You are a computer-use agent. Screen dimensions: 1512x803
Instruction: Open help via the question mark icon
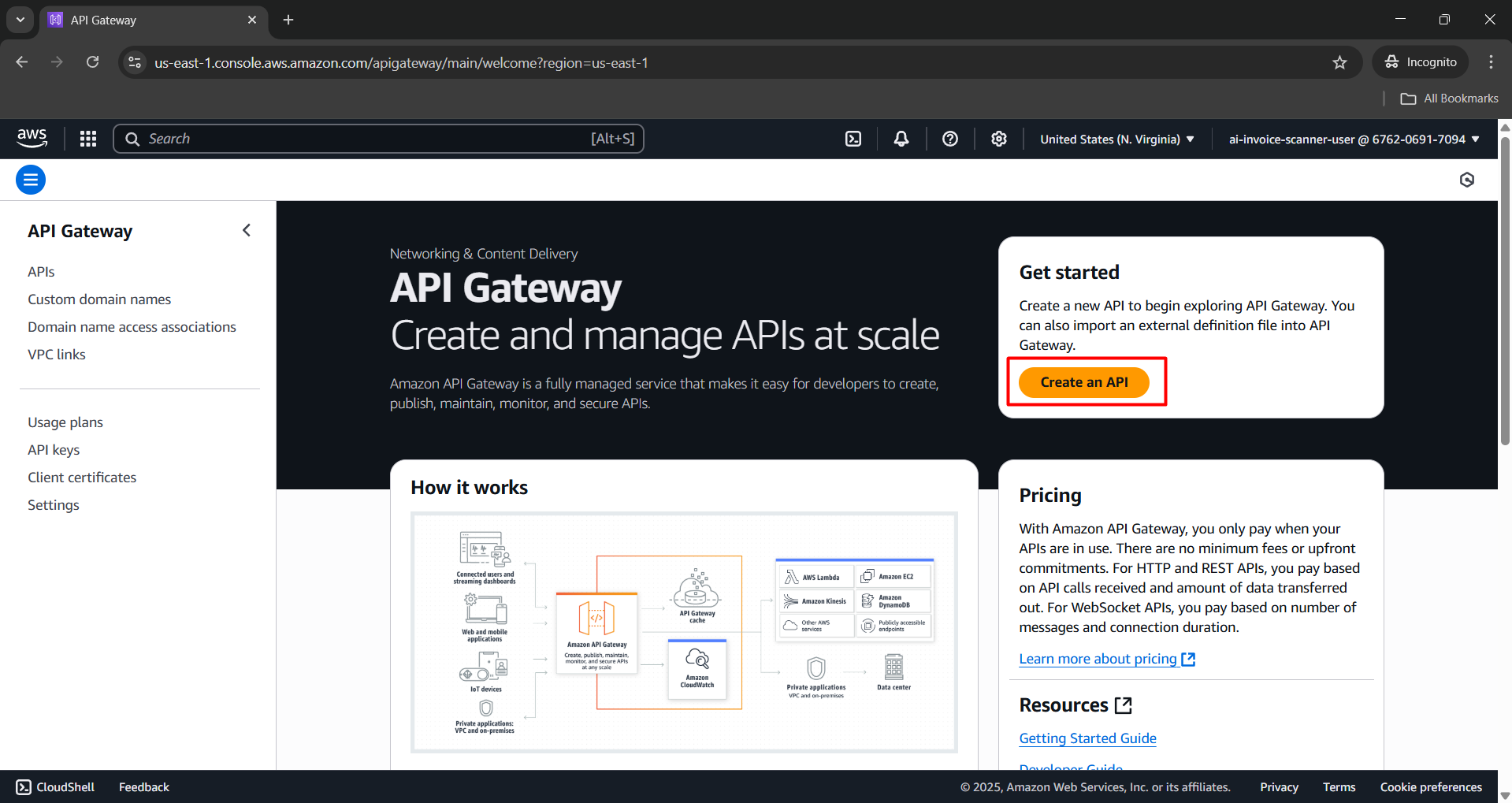pyautogui.click(x=949, y=138)
